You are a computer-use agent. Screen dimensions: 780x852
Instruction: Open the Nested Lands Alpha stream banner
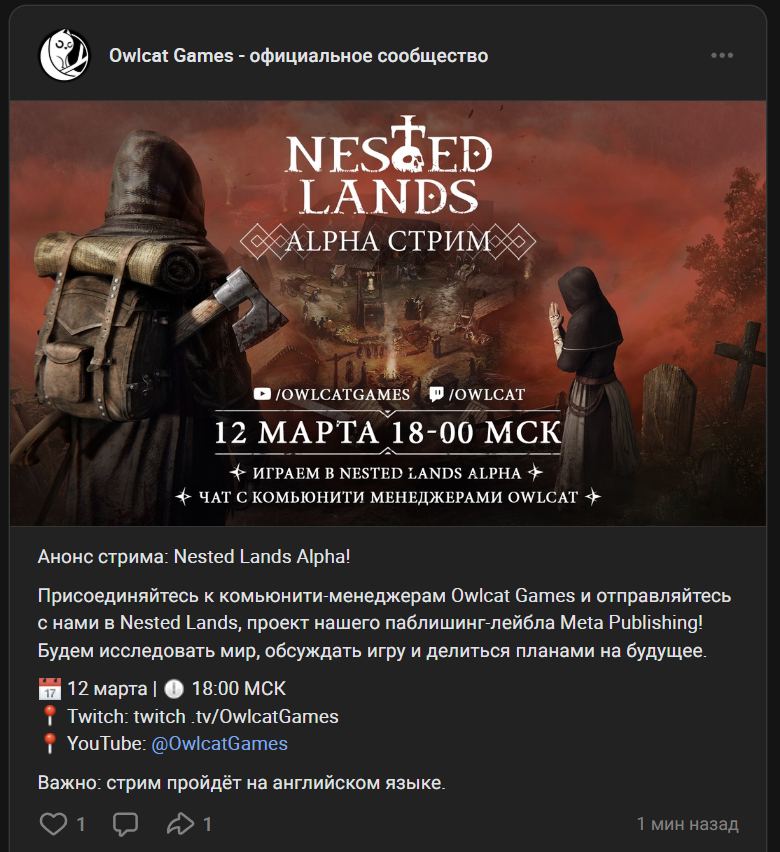coord(388,313)
